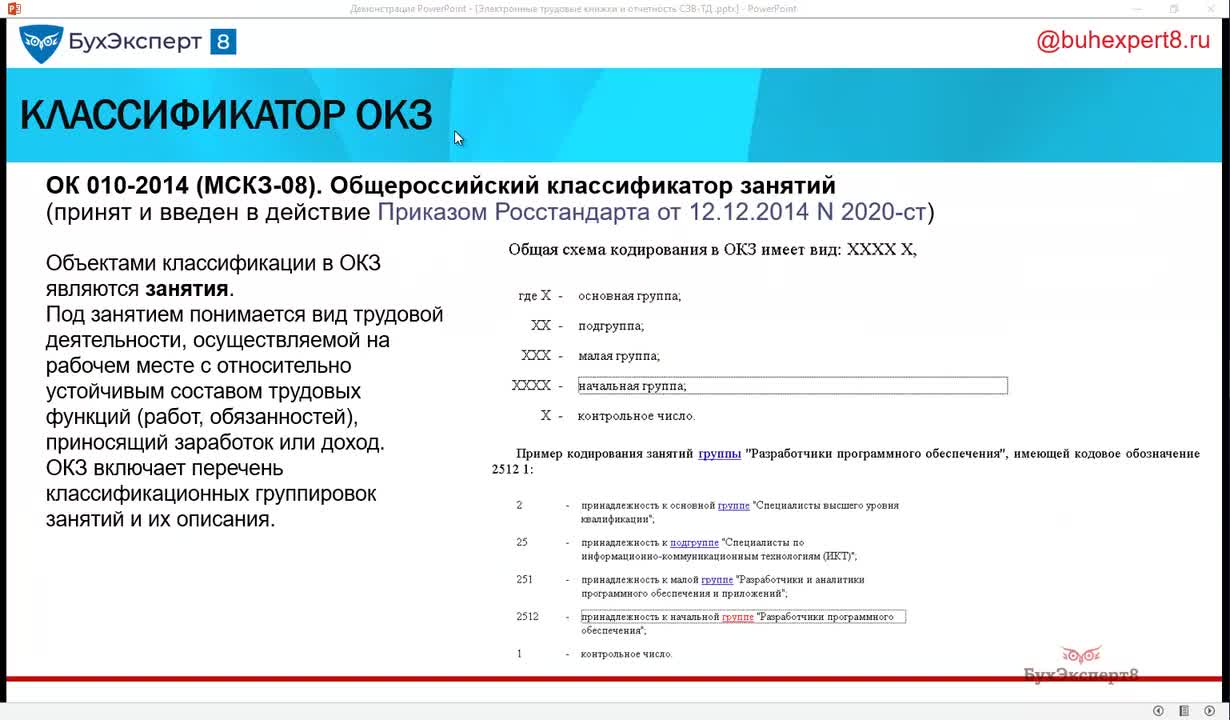Click the red 'группе' link in the начальной row
1230x720 pixels.
[737, 617]
